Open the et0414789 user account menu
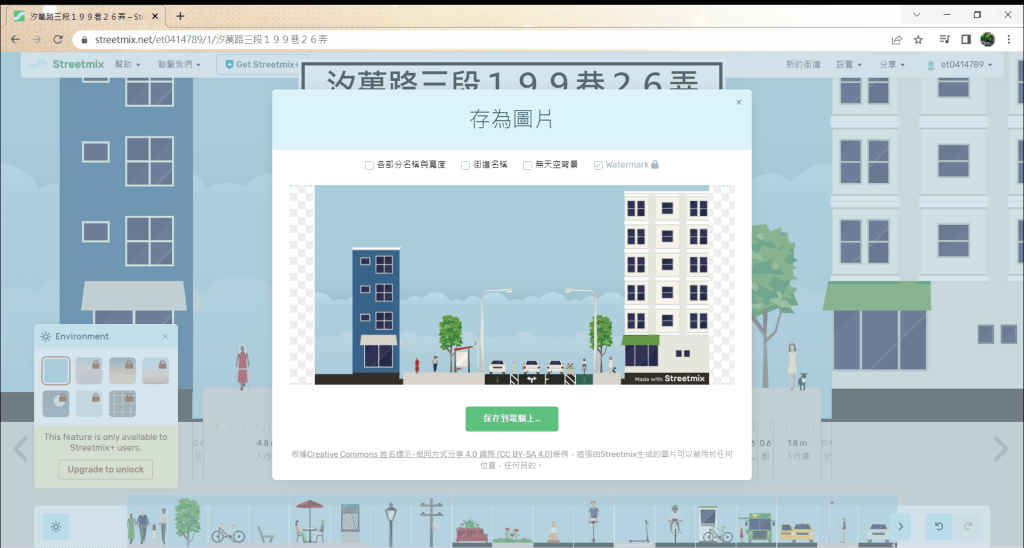The width and height of the screenshot is (1024, 548). [x=959, y=64]
